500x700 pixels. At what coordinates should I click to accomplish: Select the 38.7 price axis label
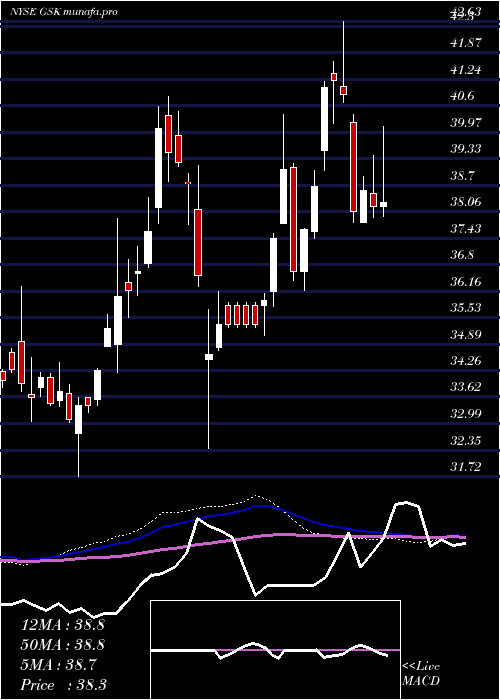coord(462,175)
